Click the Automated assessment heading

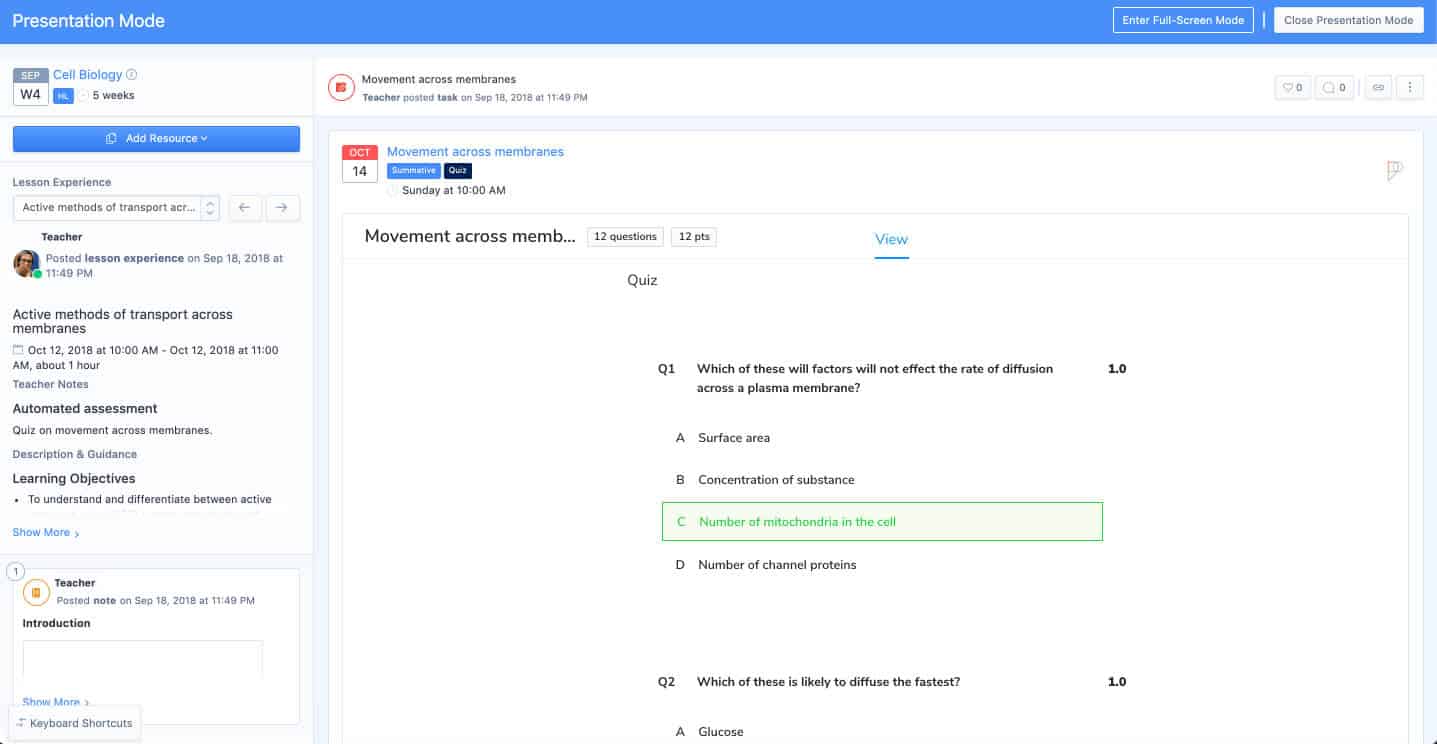(x=85, y=409)
